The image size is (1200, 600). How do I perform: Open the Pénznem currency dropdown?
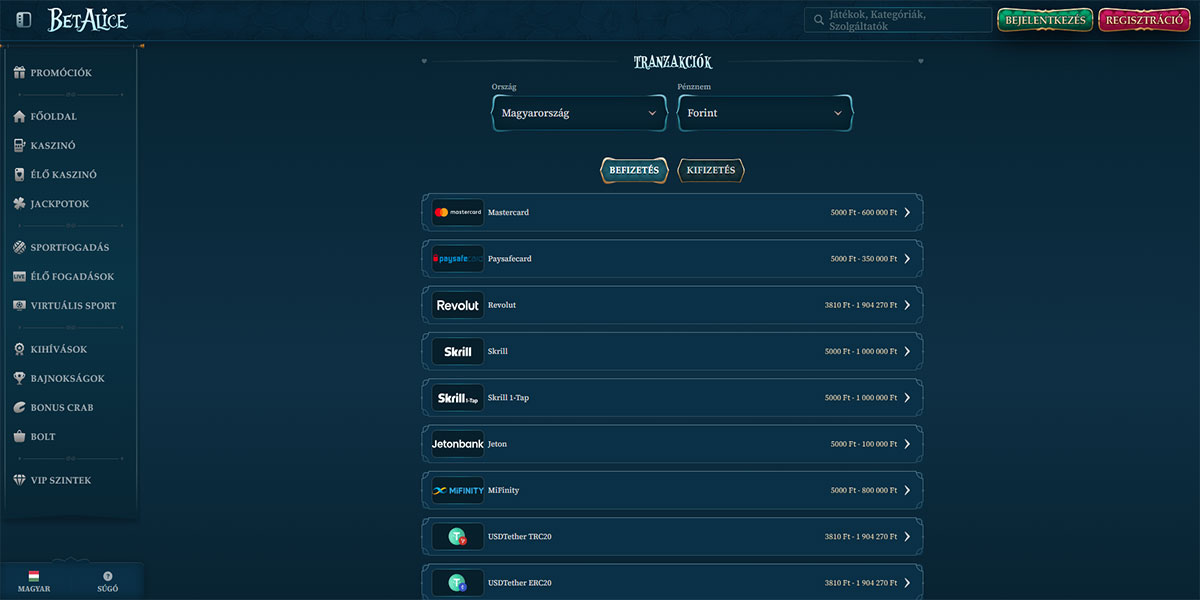[x=764, y=113]
